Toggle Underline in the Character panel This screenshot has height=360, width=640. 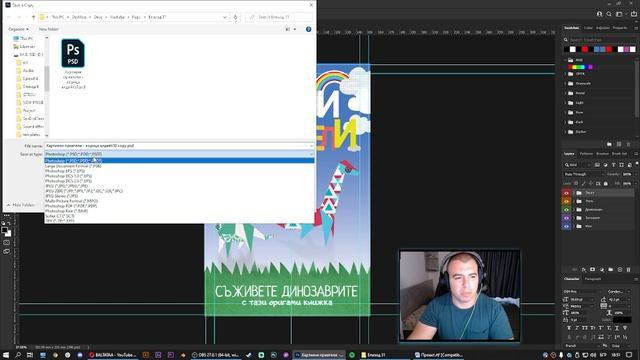click(x=617, y=328)
